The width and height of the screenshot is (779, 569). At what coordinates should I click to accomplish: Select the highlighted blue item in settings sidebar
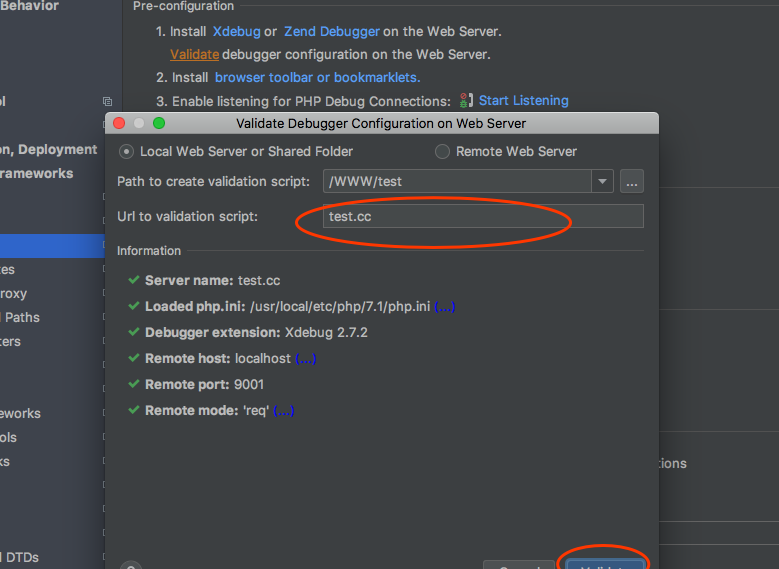52,246
